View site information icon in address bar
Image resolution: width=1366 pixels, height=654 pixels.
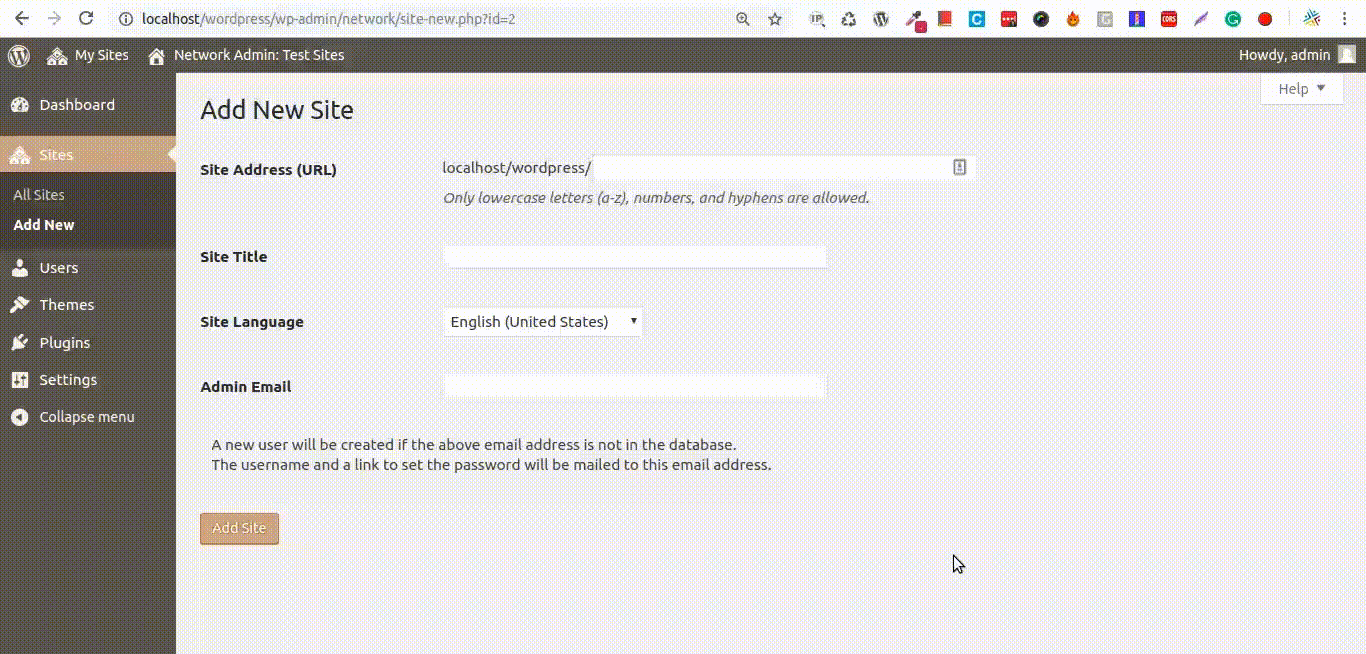[x=125, y=19]
